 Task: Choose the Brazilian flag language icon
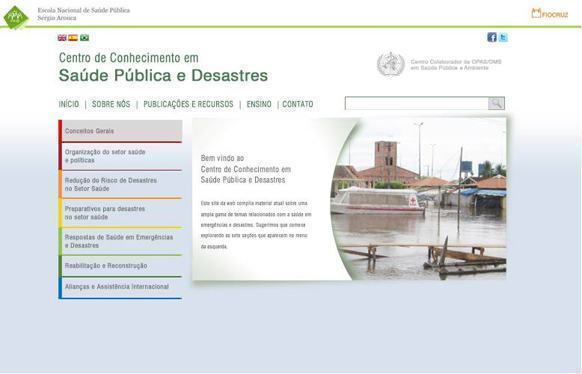(84, 37)
